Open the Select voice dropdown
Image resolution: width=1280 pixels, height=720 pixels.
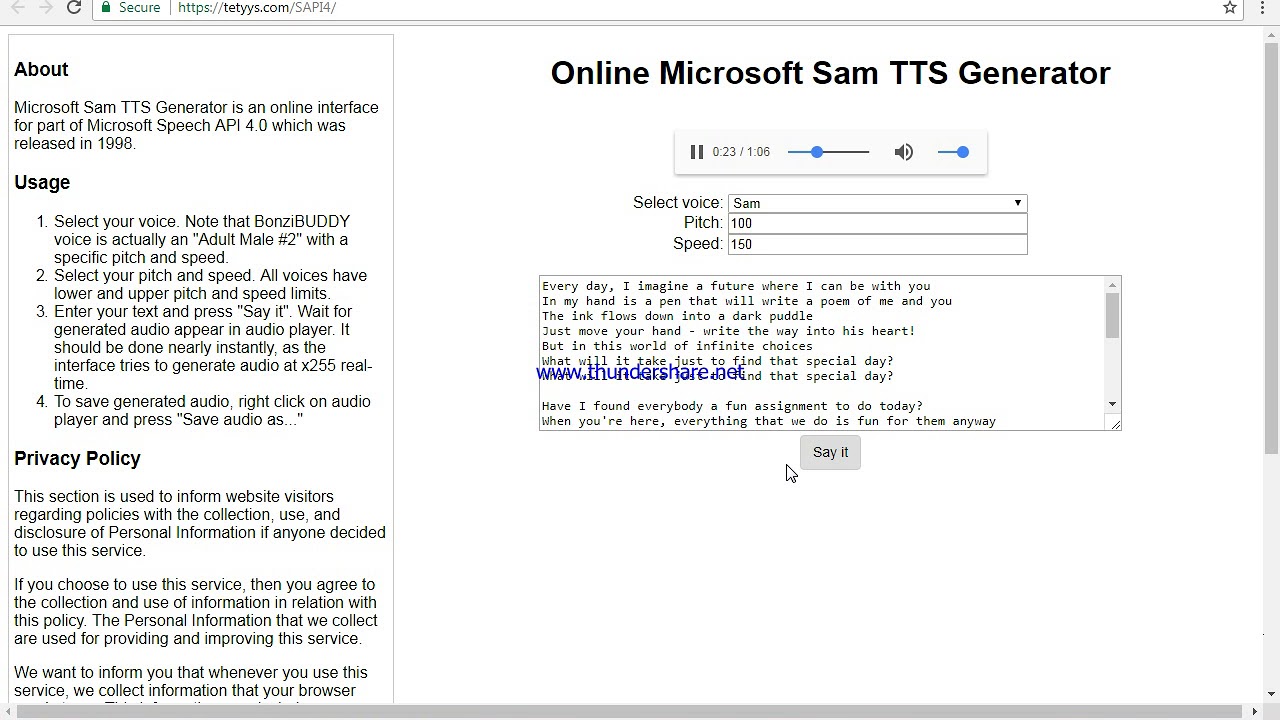click(x=877, y=203)
